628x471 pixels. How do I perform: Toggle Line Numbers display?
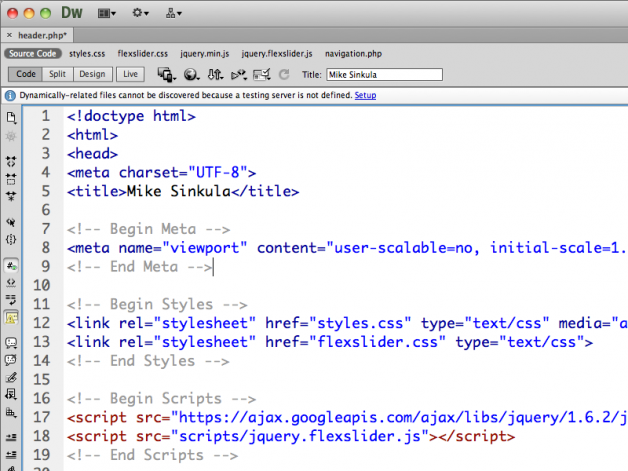click(x=11, y=266)
